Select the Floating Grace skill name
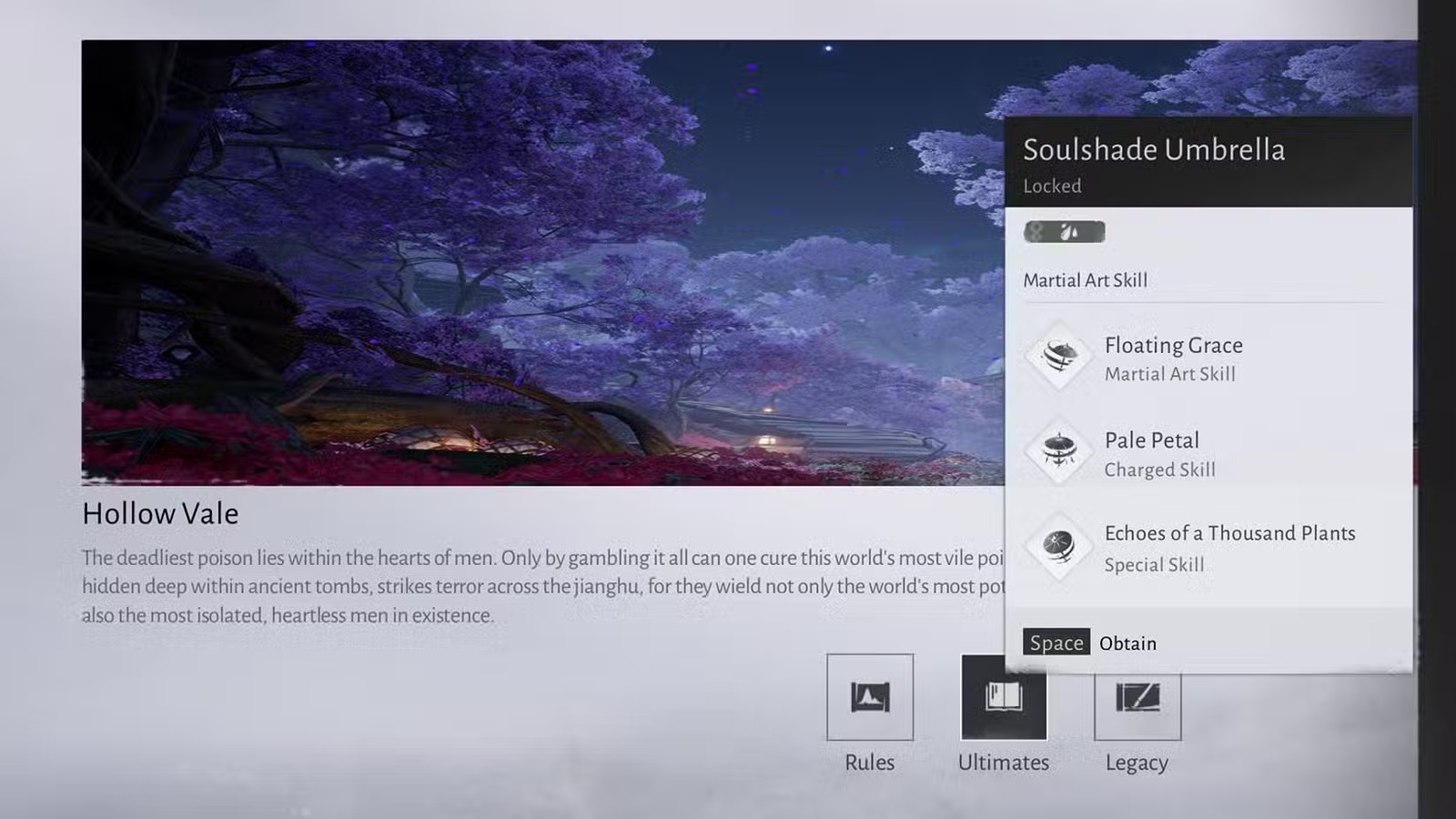The width and height of the screenshot is (1456, 819). (1173, 346)
